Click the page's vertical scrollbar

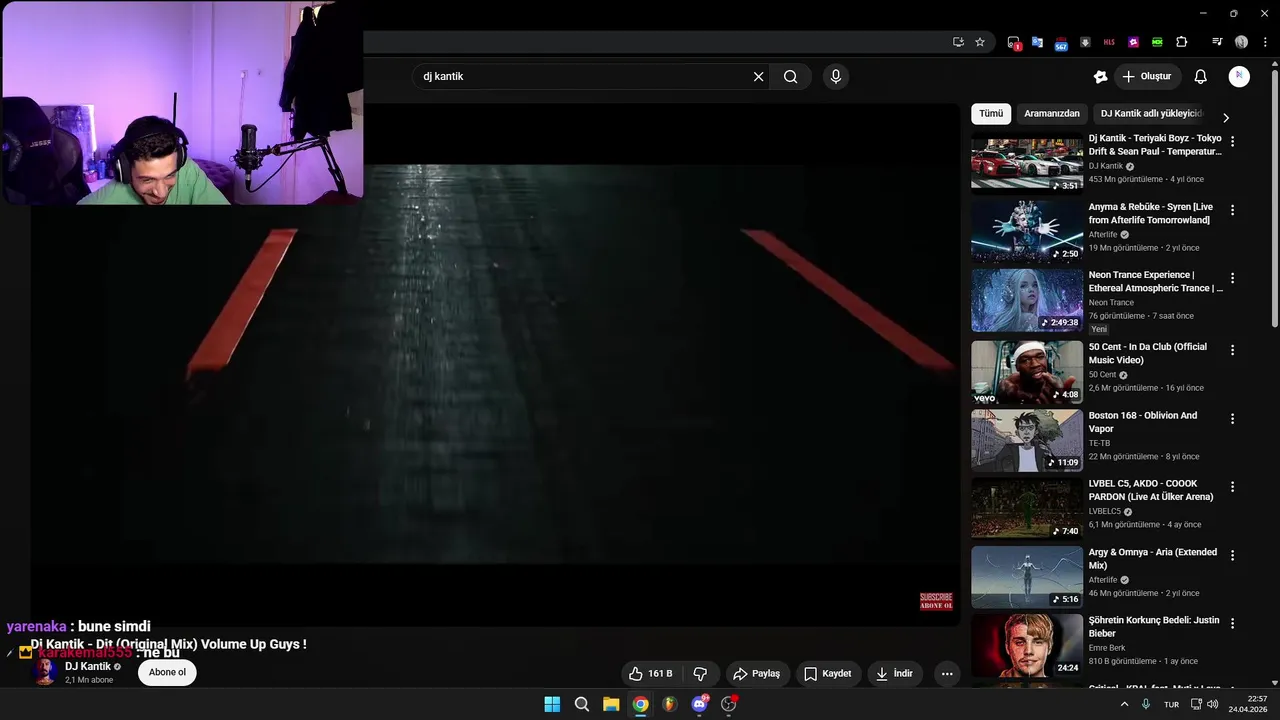(x=1274, y=200)
